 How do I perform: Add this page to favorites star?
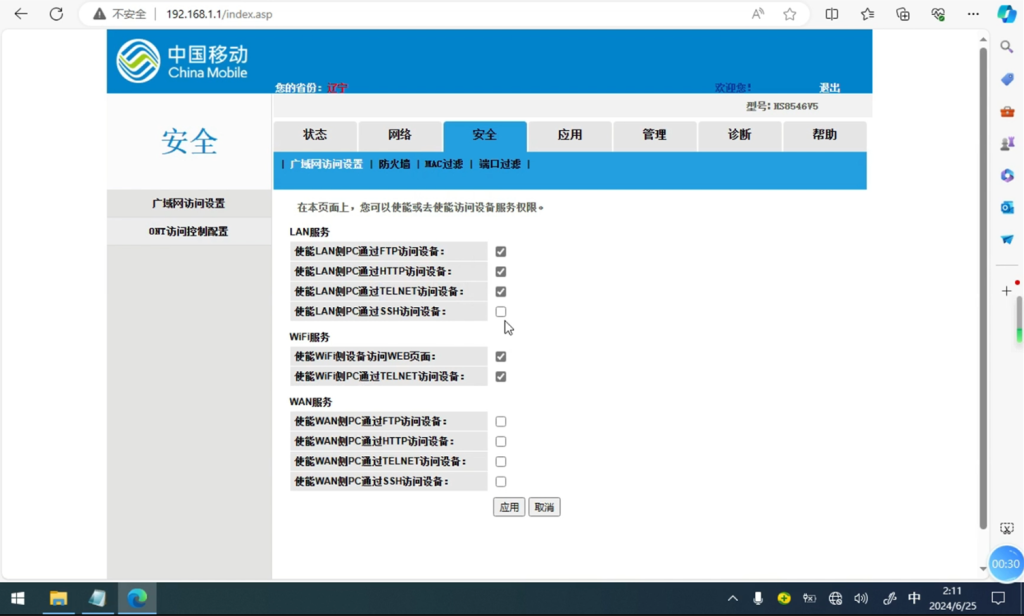[790, 14]
